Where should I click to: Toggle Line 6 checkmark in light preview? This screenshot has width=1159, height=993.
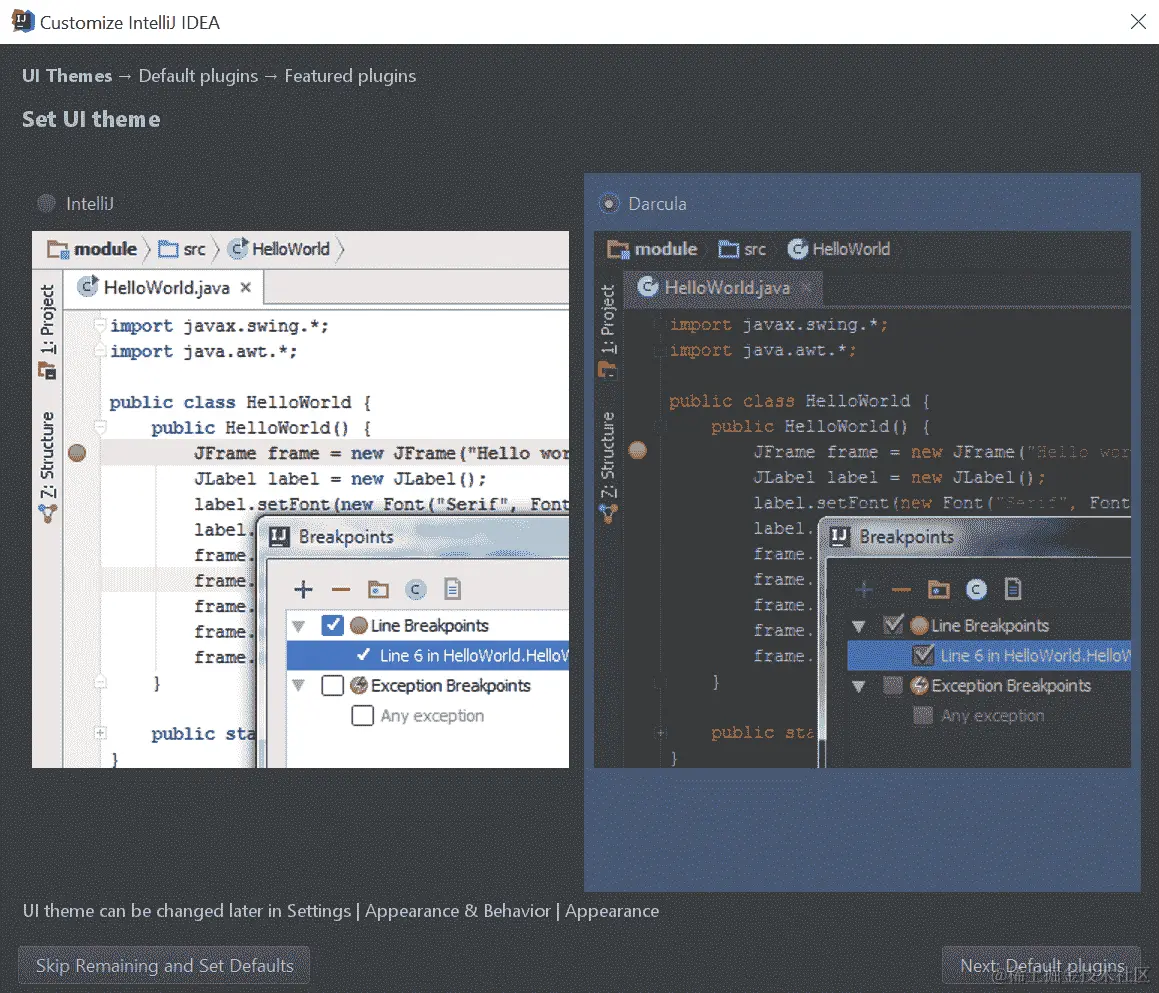[363, 655]
